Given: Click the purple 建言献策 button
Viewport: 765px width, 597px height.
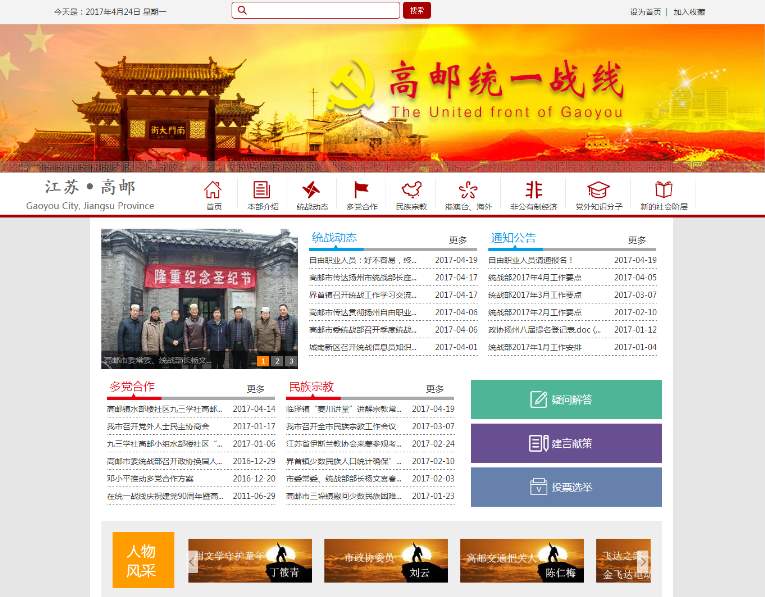Looking at the screenshot, I should click(566, 444).
